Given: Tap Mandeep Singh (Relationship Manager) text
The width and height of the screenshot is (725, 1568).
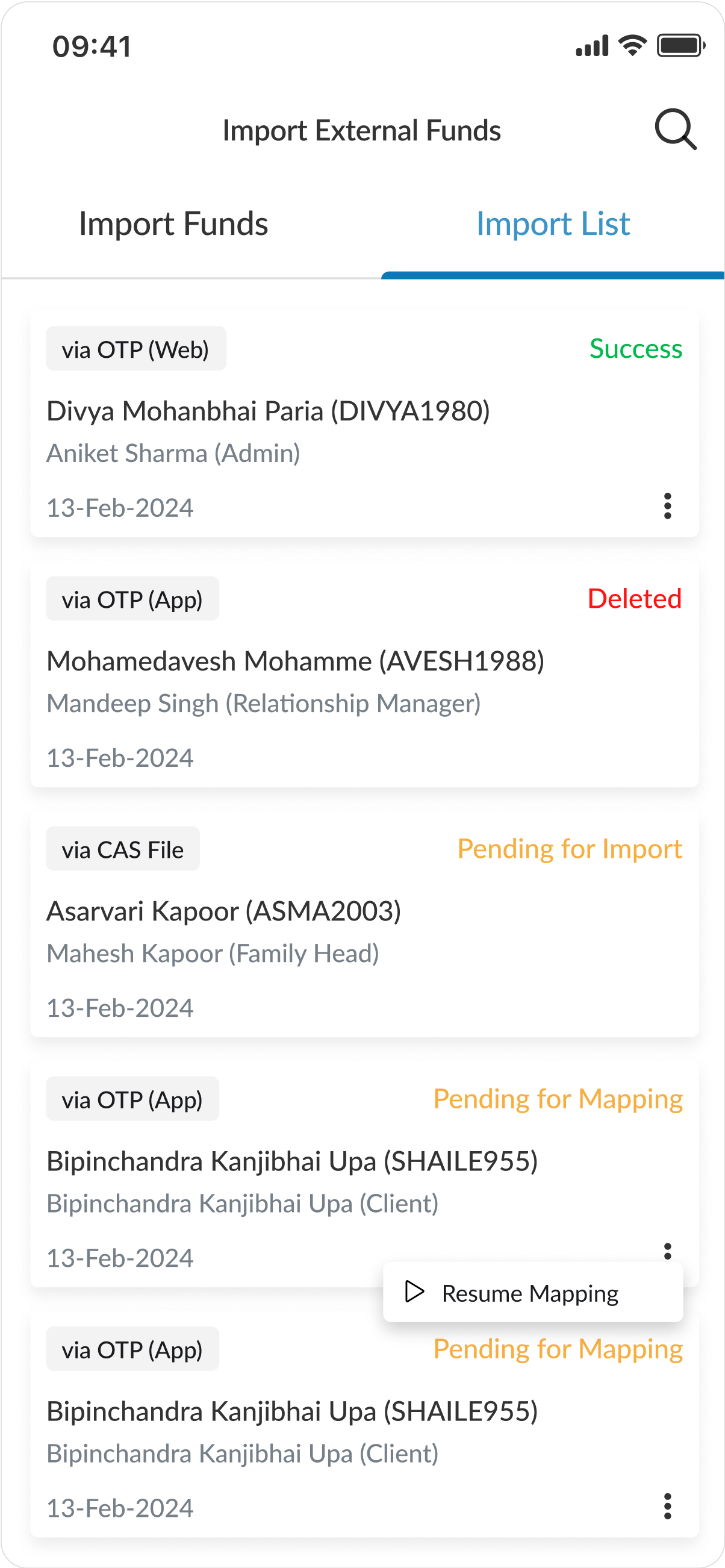Looking at the screenshot, I should click(263, 704).
